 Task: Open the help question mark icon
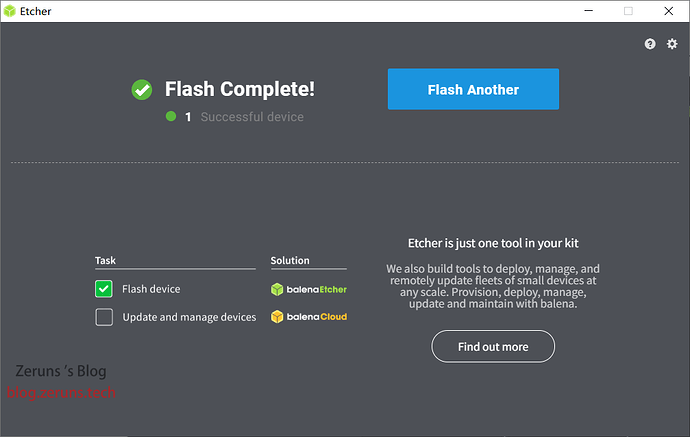pos(650,44)
